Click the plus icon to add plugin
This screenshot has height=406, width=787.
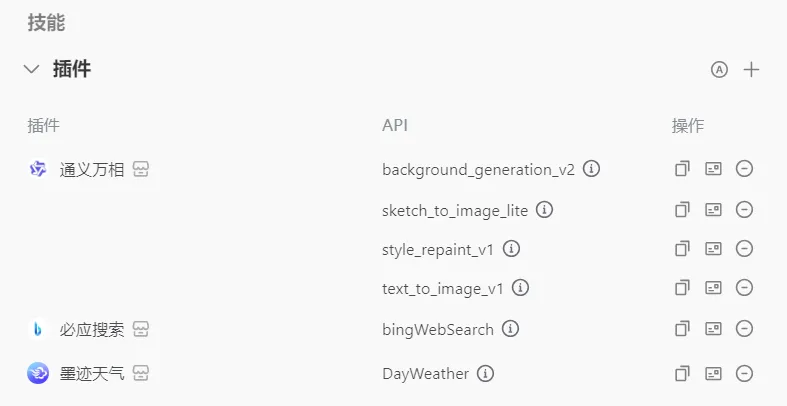click(752, 70)
